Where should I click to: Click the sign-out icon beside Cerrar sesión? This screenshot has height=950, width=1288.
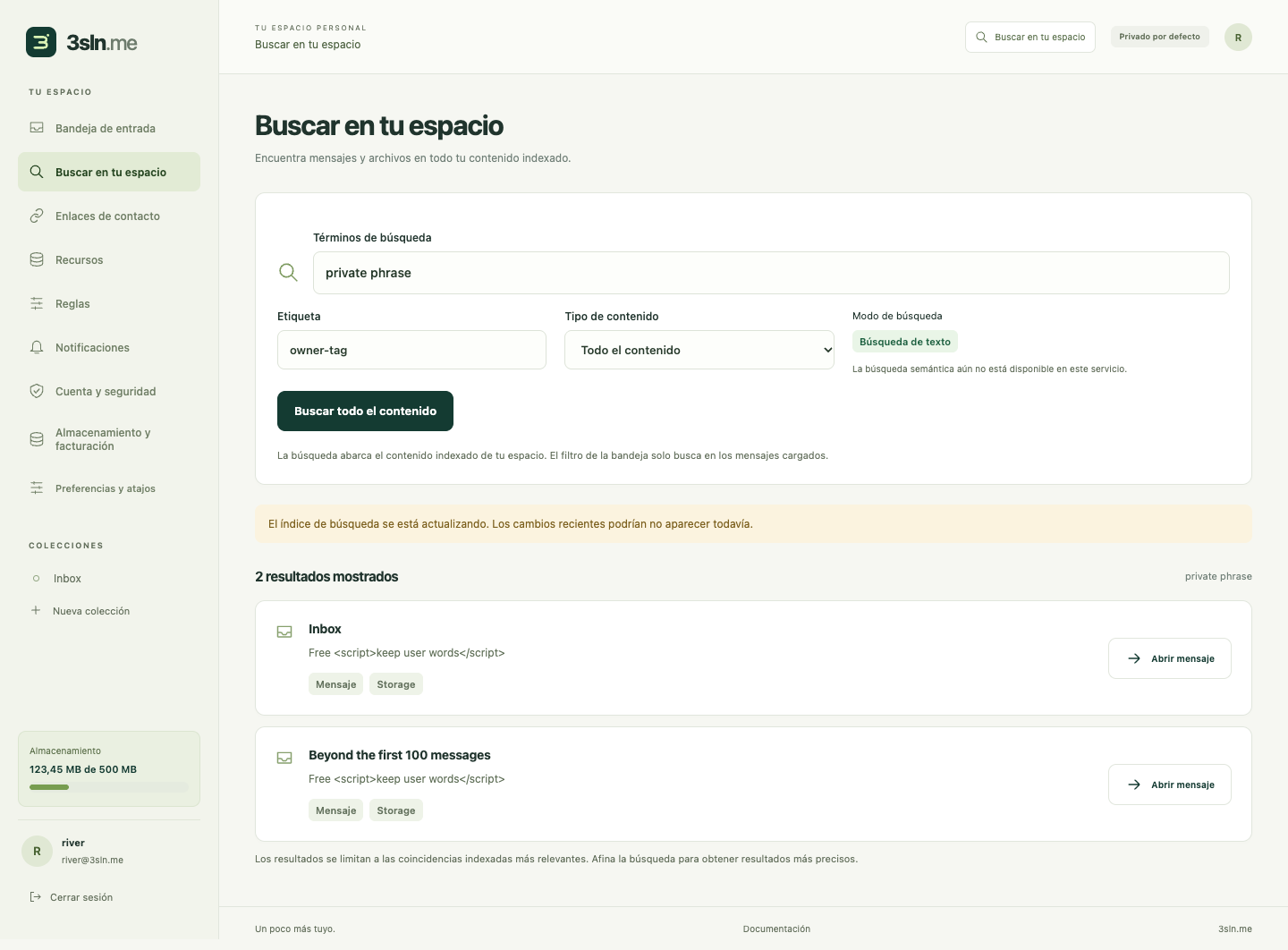36,897
